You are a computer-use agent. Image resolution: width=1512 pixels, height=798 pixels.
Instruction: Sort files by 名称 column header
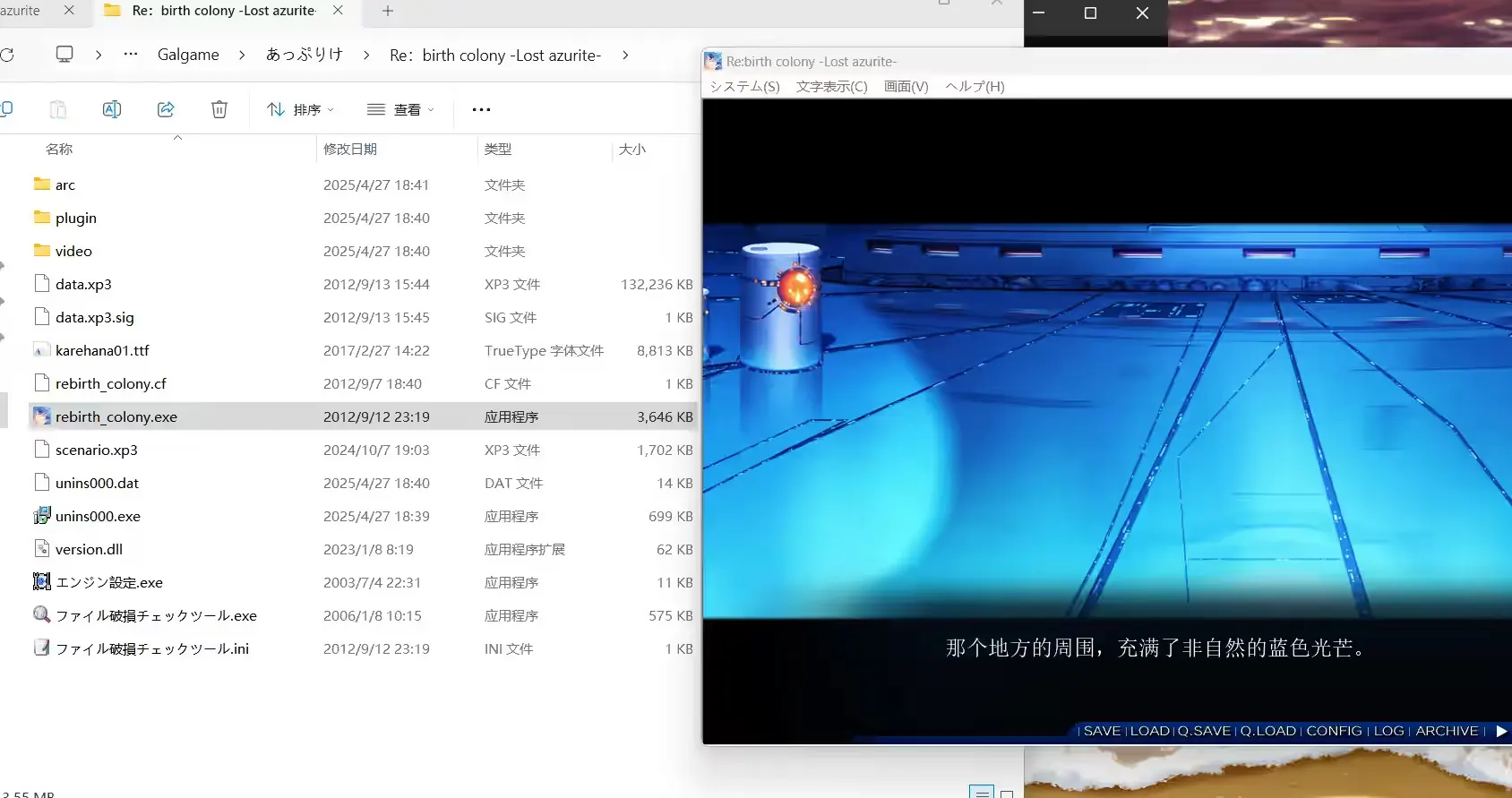point(59,149)
